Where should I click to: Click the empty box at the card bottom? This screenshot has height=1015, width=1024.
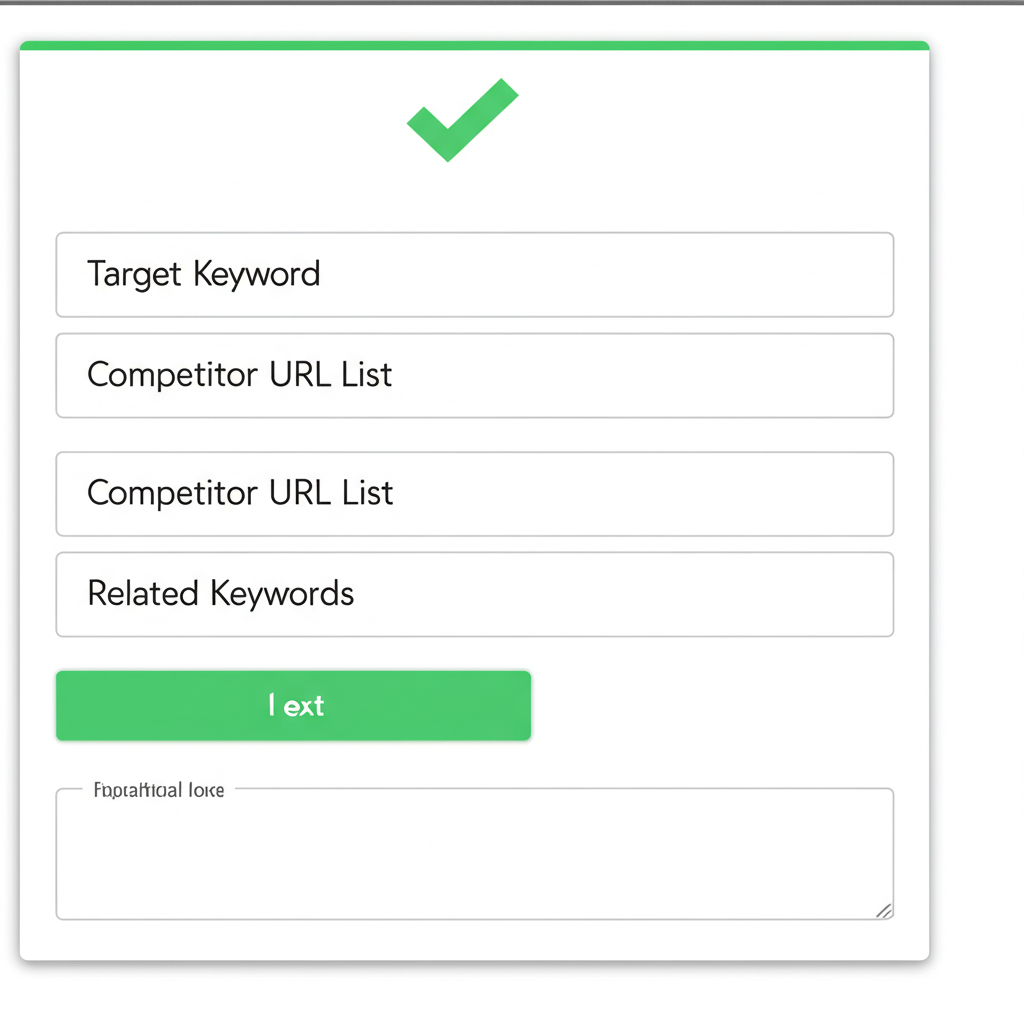pos(474,856)
